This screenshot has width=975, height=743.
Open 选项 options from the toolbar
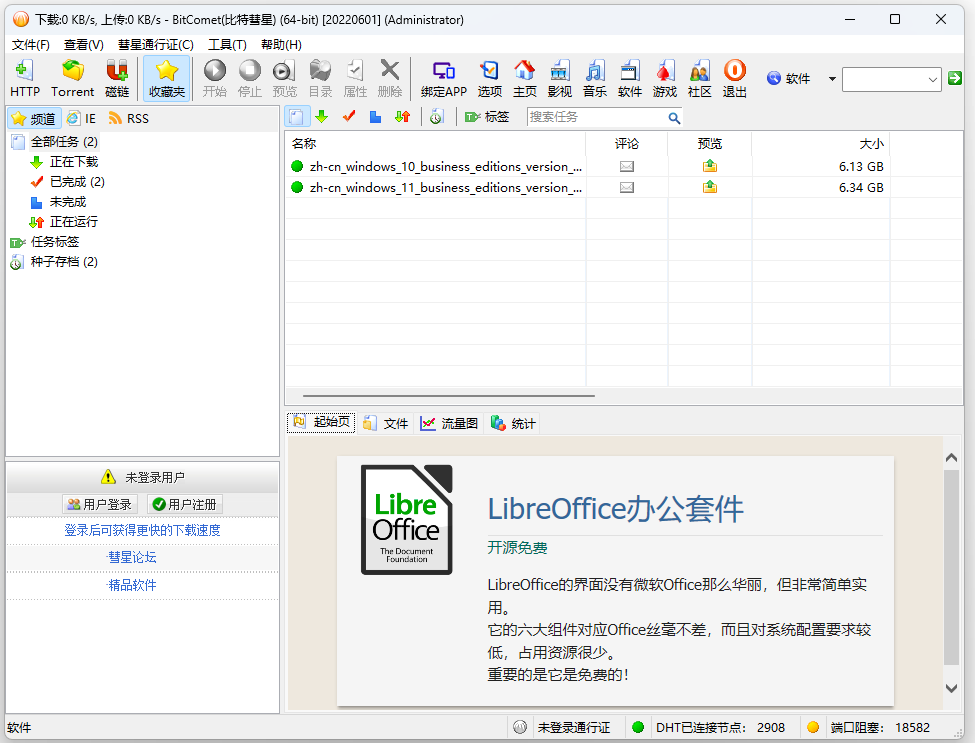click(490, 78)
